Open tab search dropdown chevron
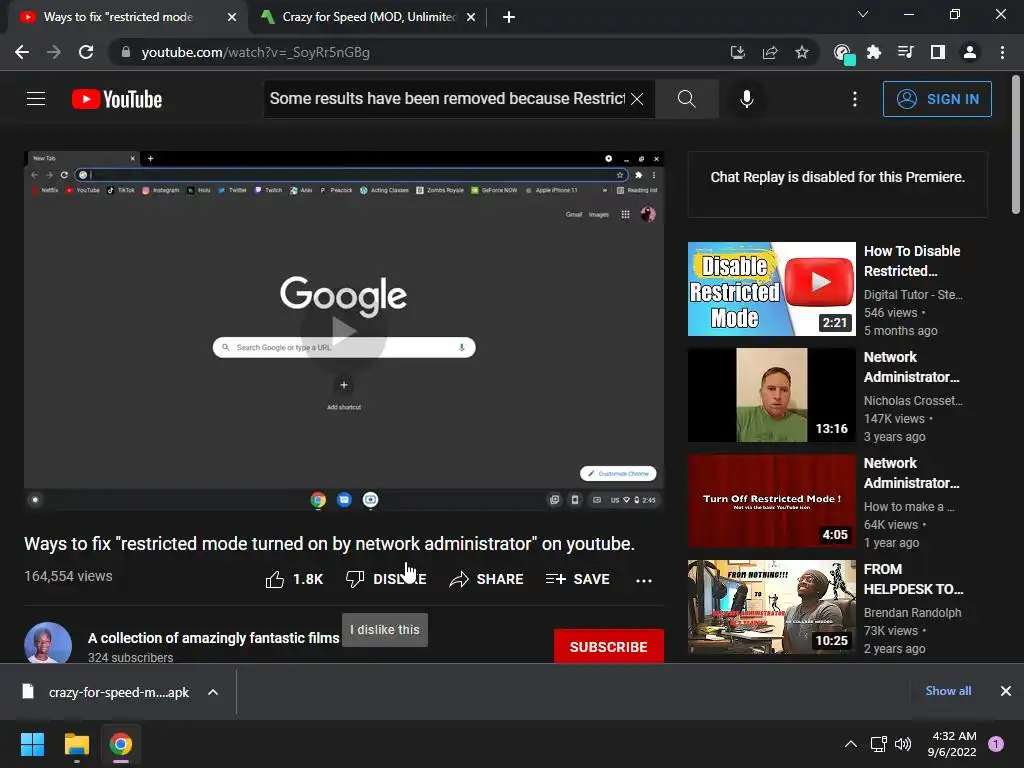1024x768 pixels. [x=863, y=14]
